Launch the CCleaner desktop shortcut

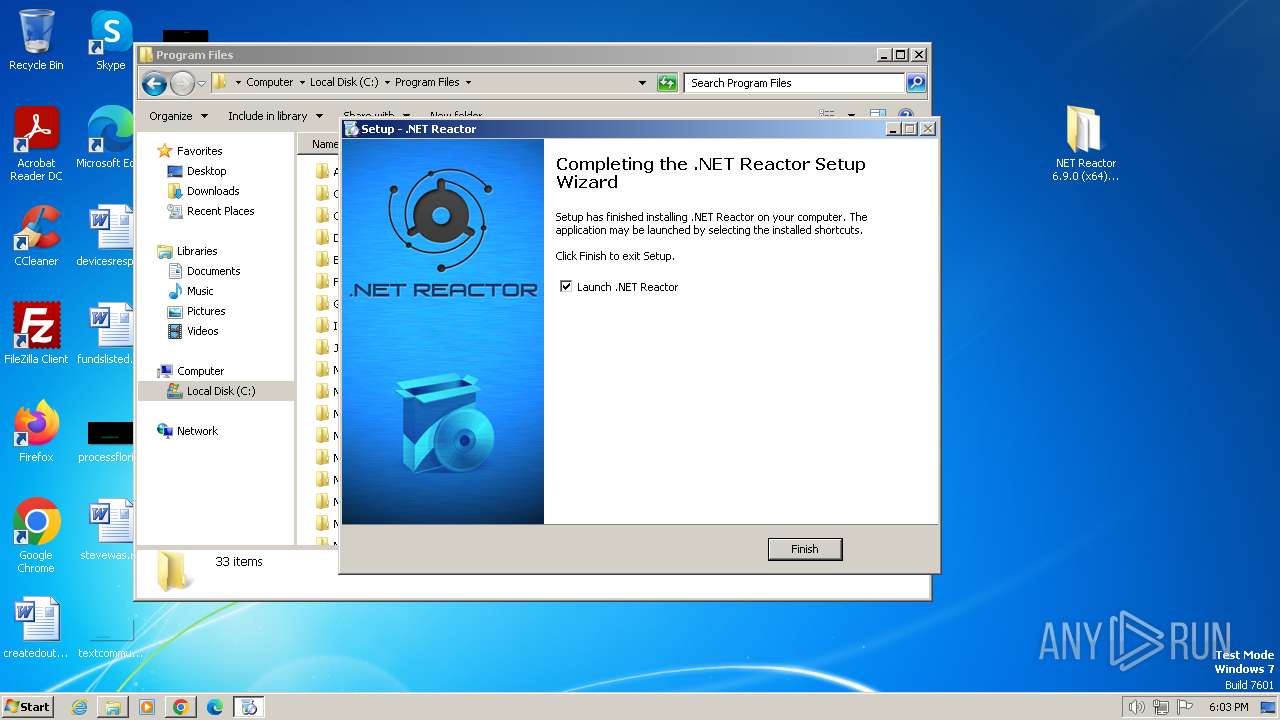pyautogui.click(x=36, y=236)
